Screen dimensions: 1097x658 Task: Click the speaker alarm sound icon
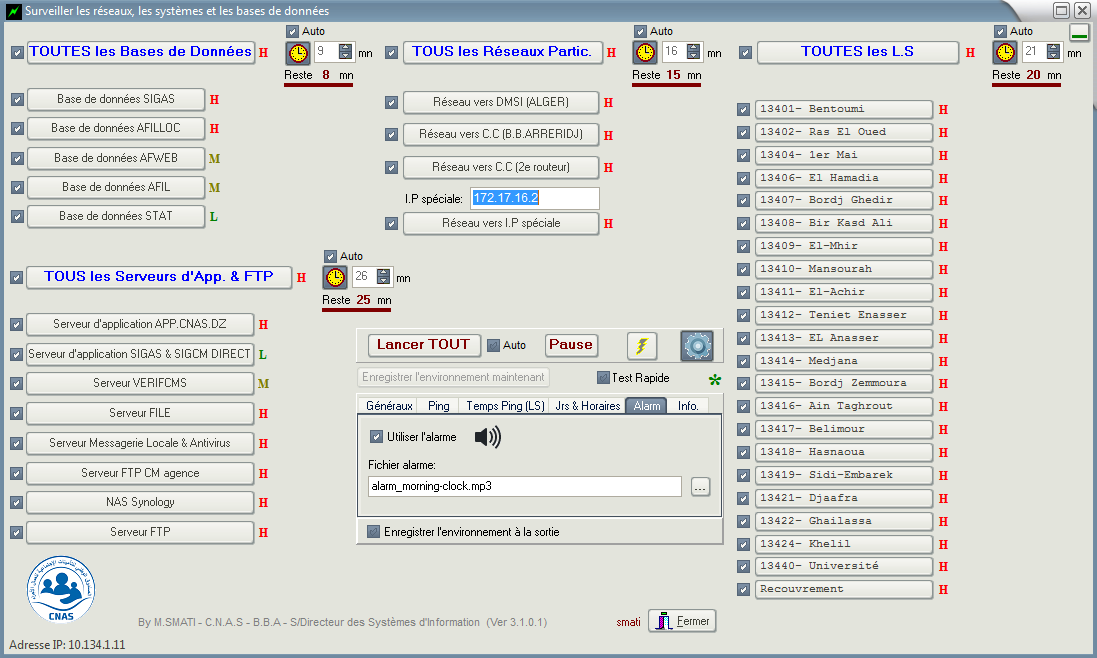coord(488,437)
